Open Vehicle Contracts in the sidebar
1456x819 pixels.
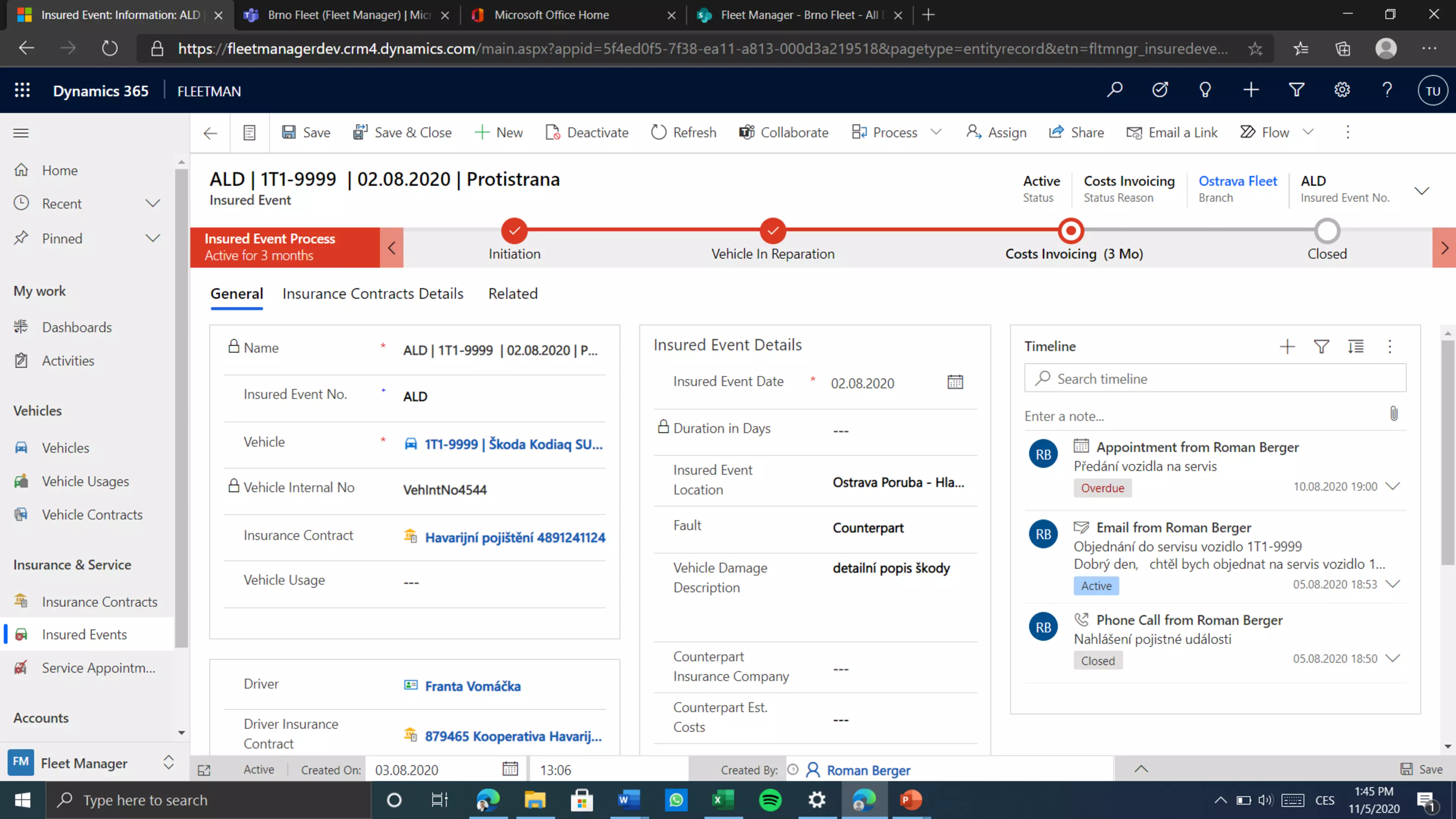point(91,515)
